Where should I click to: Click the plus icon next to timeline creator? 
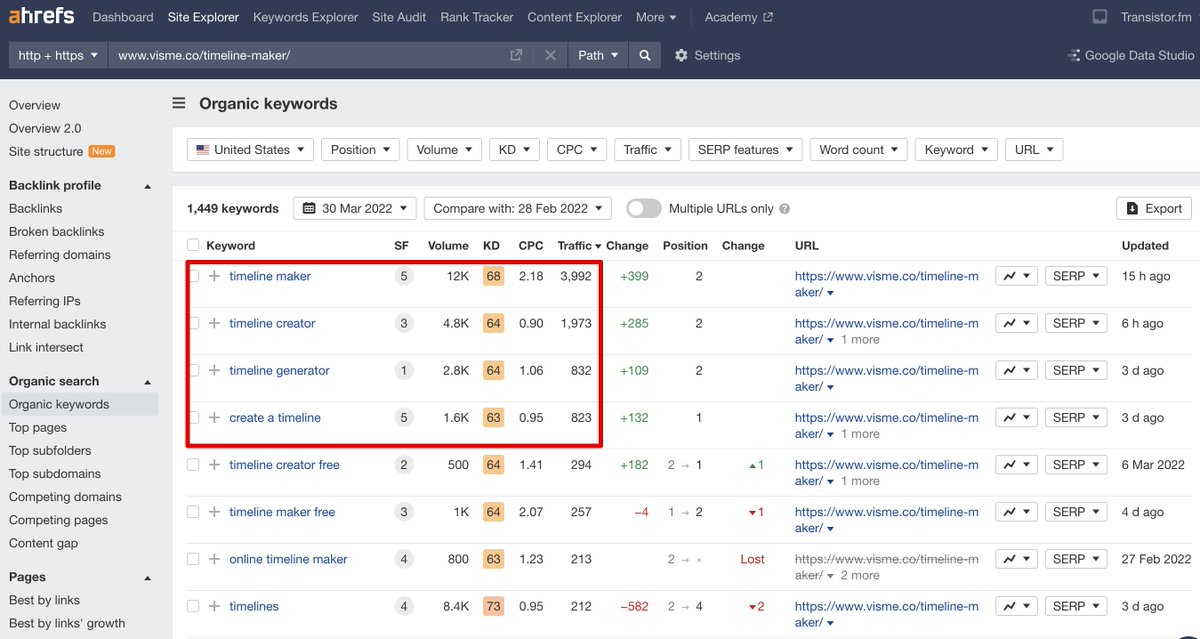click(214, 323)
